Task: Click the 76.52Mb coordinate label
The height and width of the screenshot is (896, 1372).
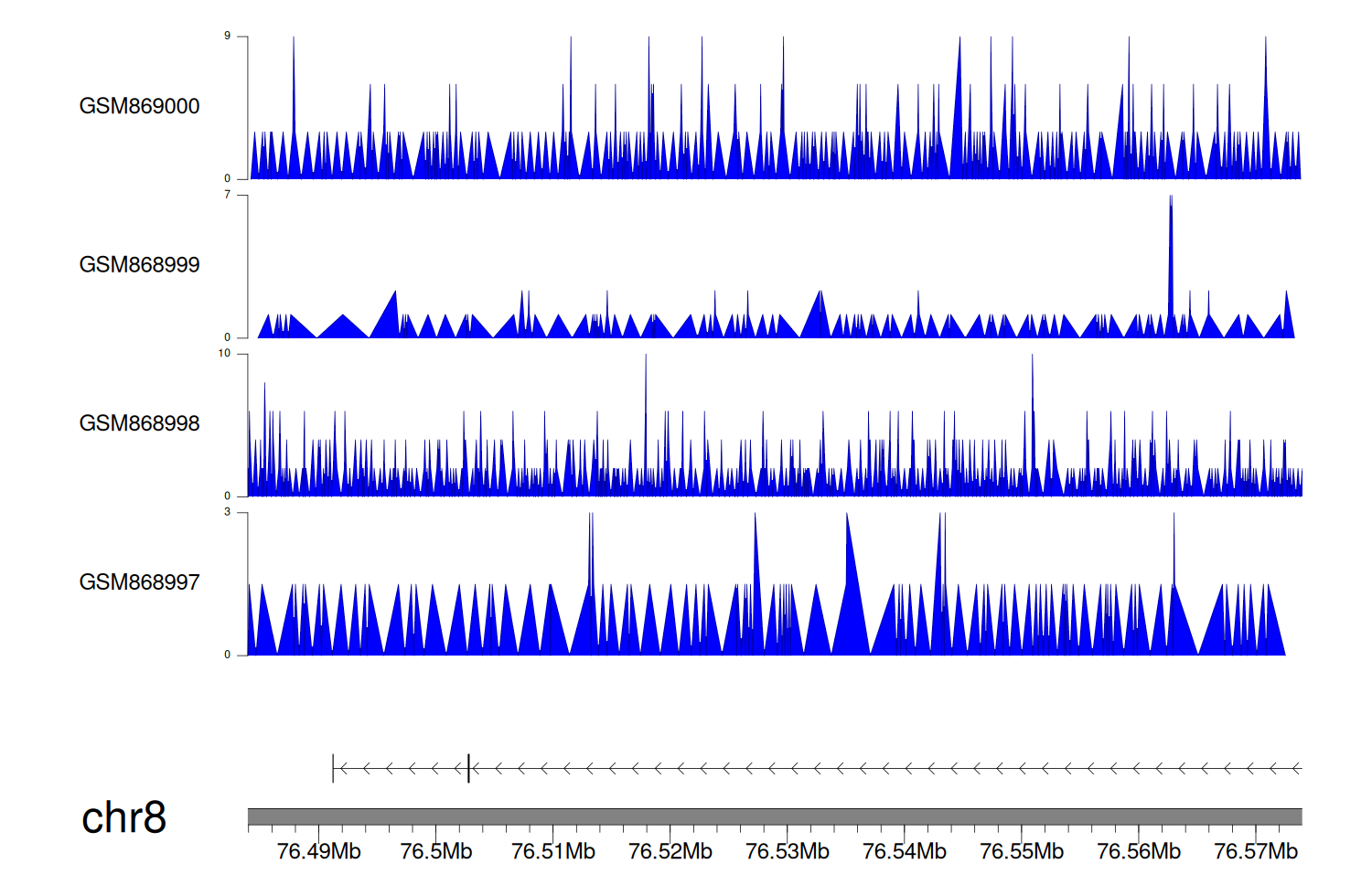Action: pos(670,851)
